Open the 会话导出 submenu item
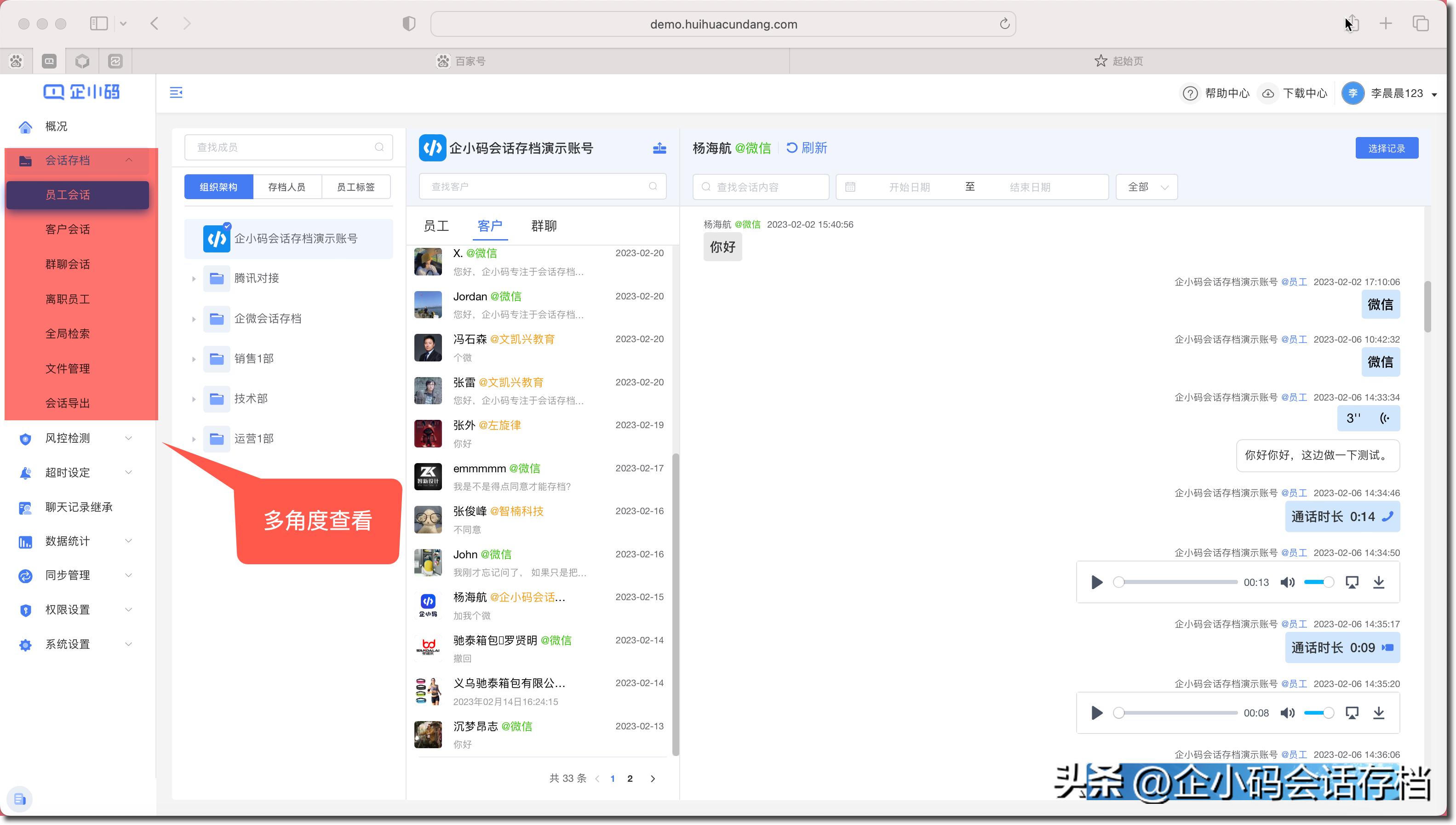 (68, 403)
